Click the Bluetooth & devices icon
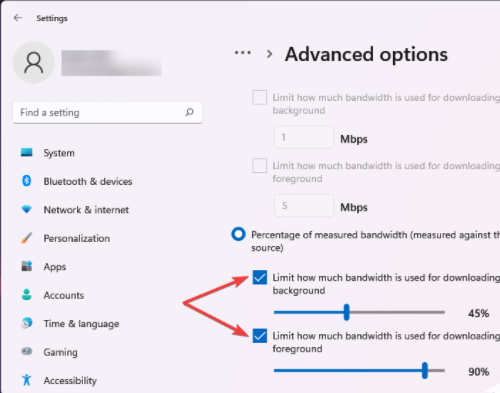Screen dimensions: 500x393 click(x=27, y=181)
